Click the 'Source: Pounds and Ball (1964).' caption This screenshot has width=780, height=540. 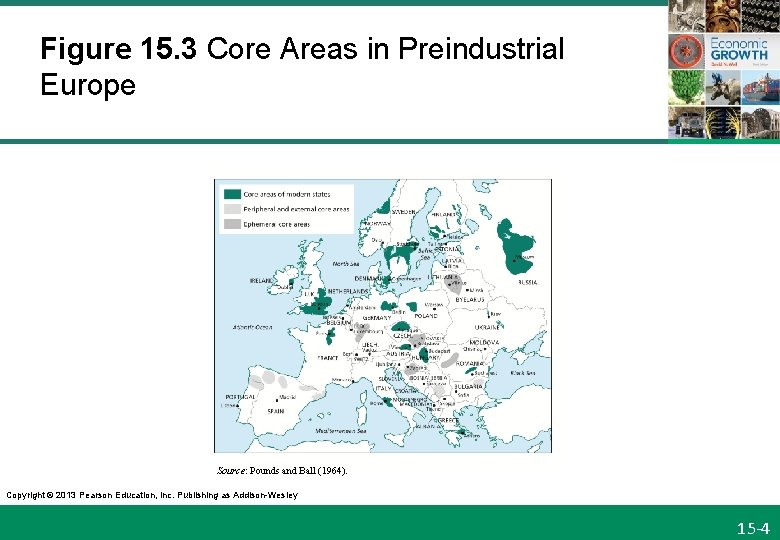pos(282,470)
